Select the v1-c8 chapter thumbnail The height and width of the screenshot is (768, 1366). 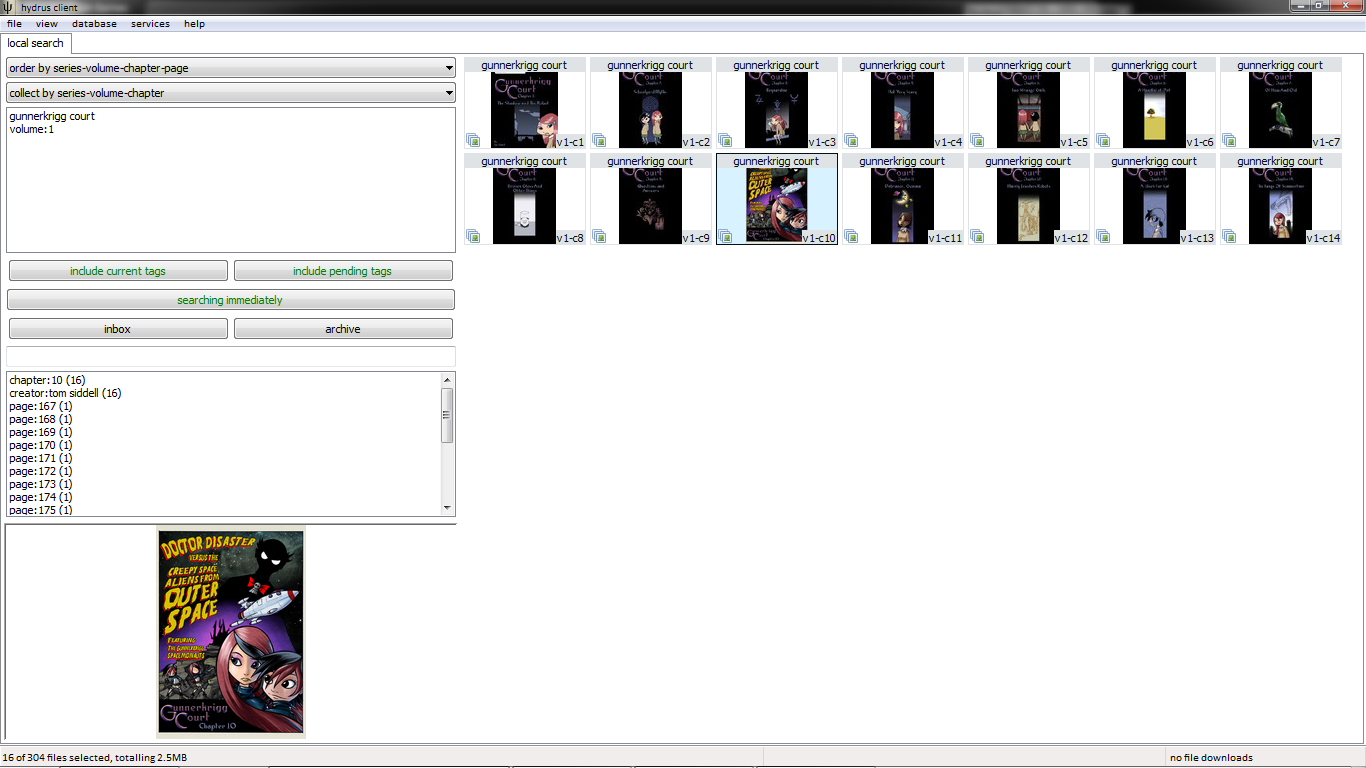click(x=525, y=199)
